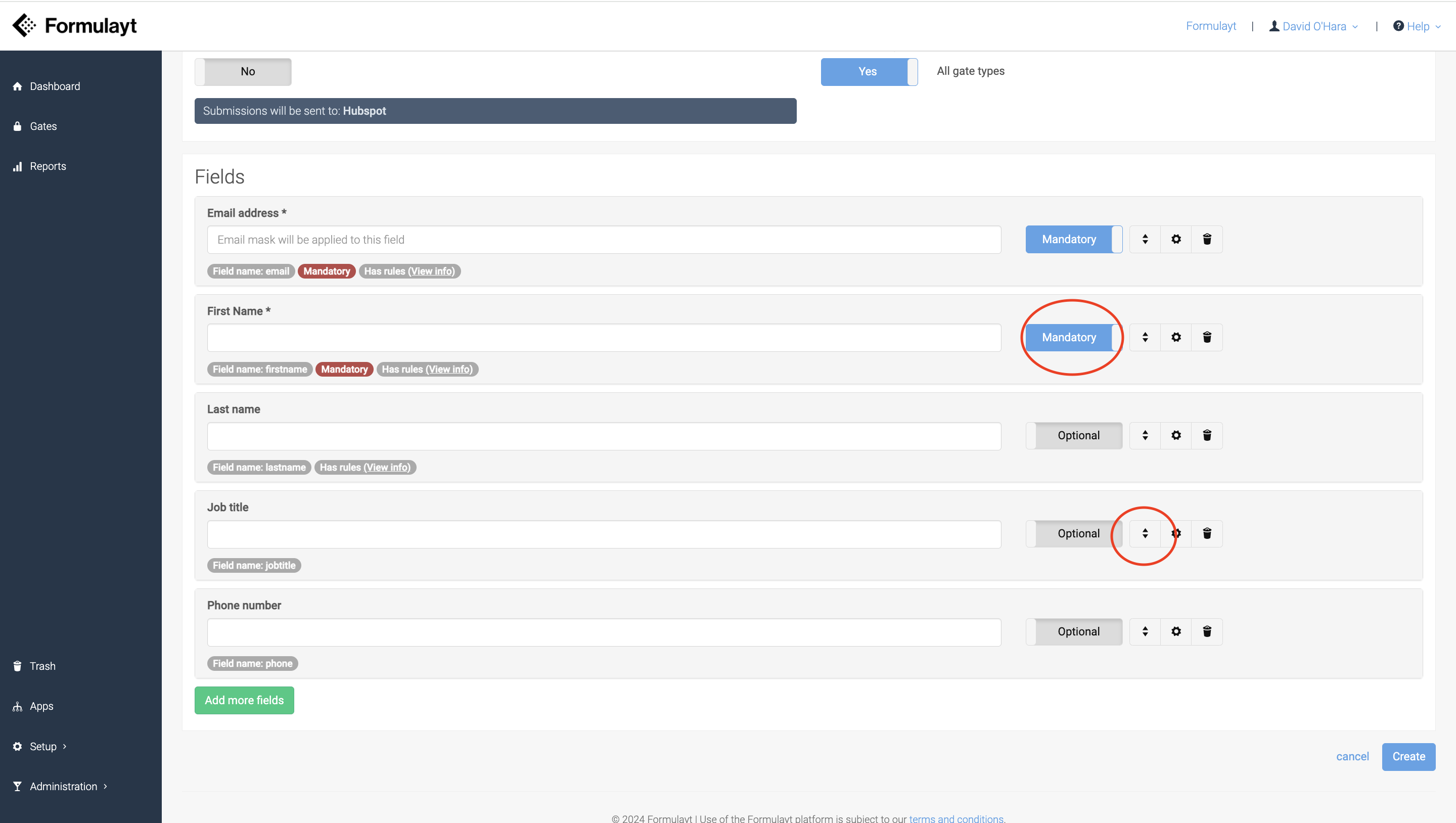1456x823 pixels.
Task: Click the trash icon for Phone number field
Action: click(1207, 631)
